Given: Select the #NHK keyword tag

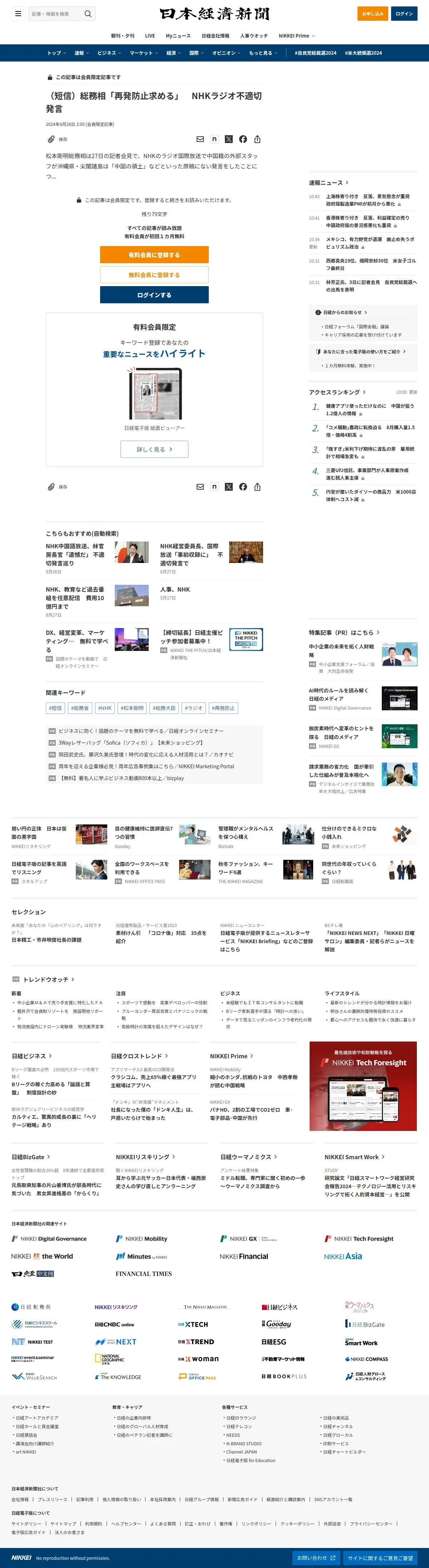Looking at the screenshot, I should coord(105,708).
